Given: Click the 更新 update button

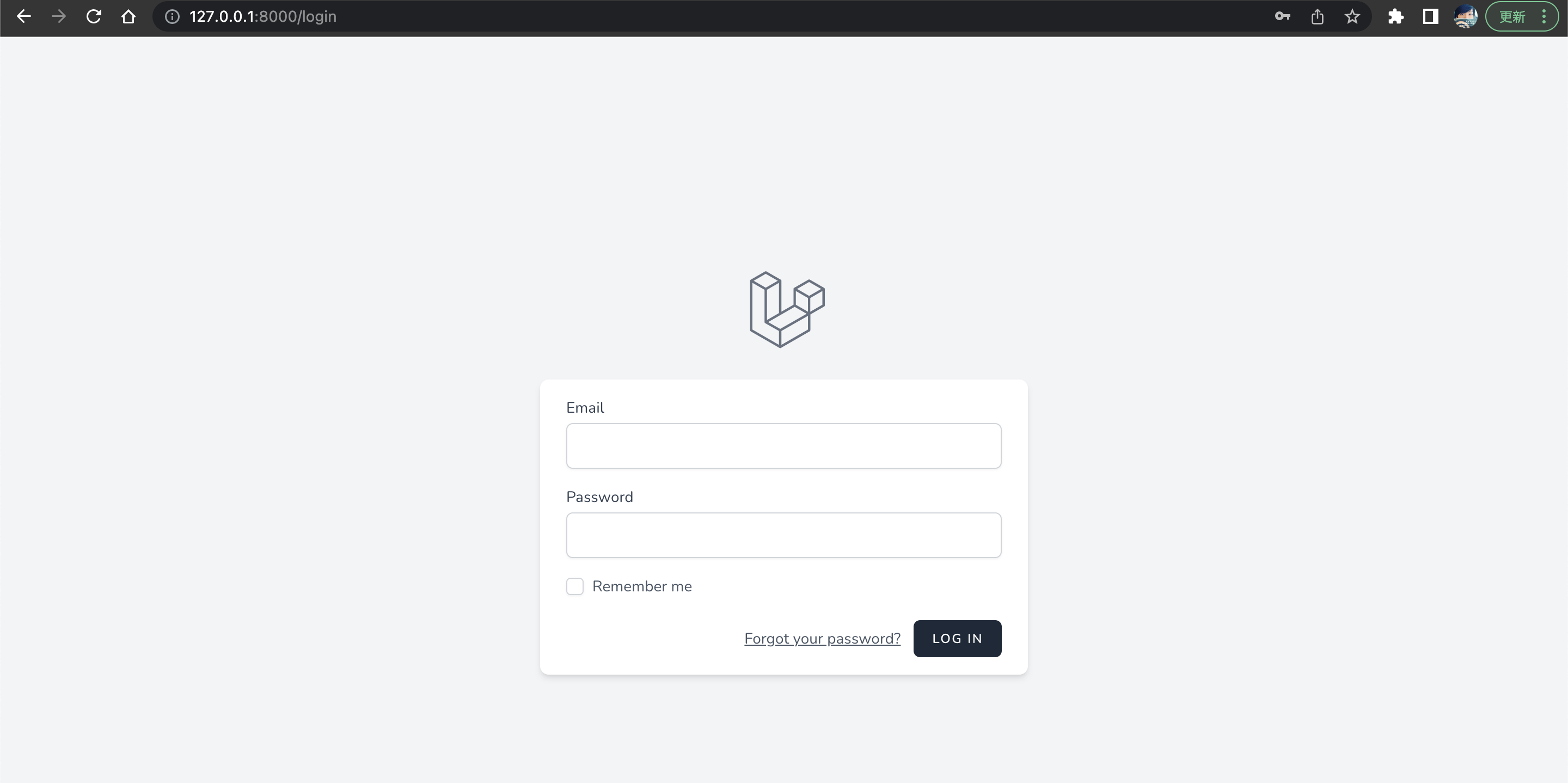Looking at the screenshot, I should pyautogui.click(x=1512, y=16).
